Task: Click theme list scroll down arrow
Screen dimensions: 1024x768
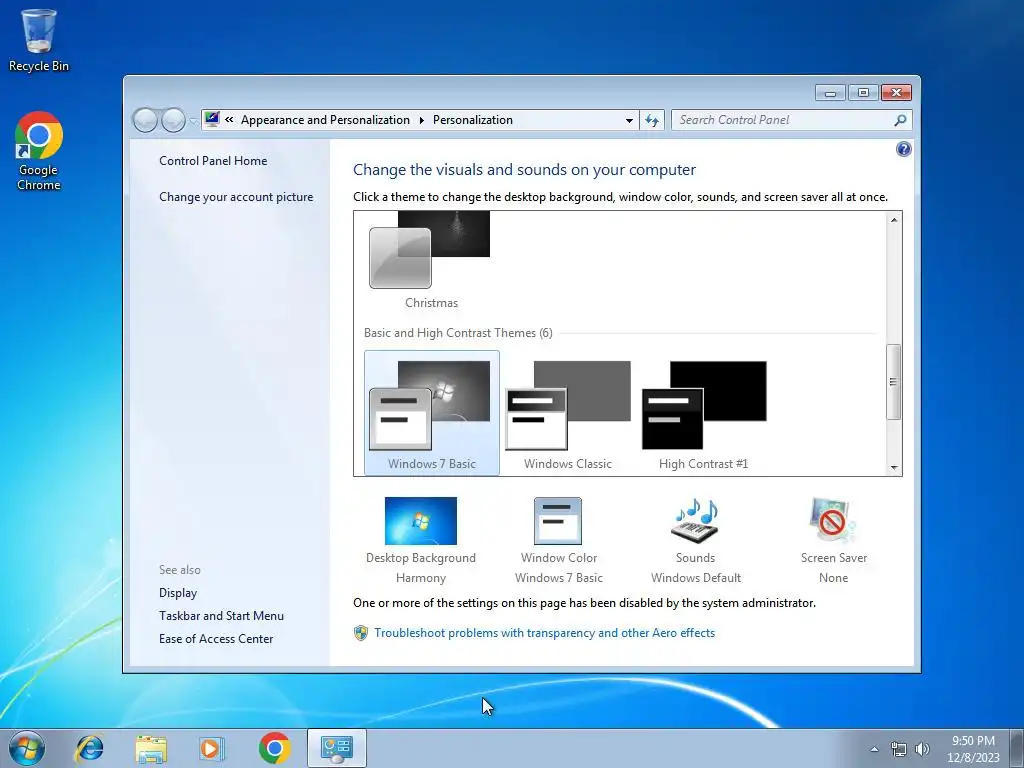Action: 893,468
